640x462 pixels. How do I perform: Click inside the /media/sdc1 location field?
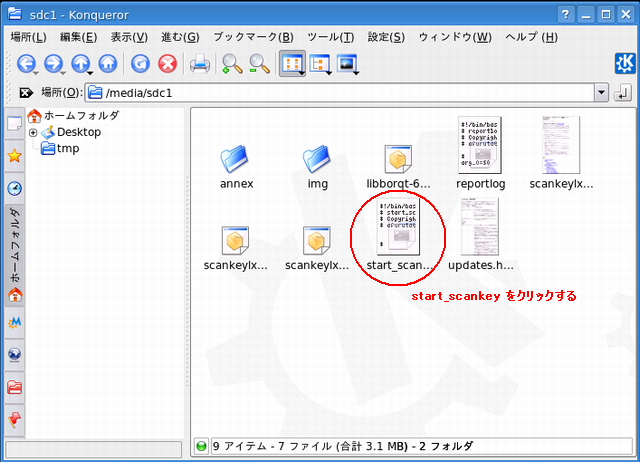coord(339,93)
